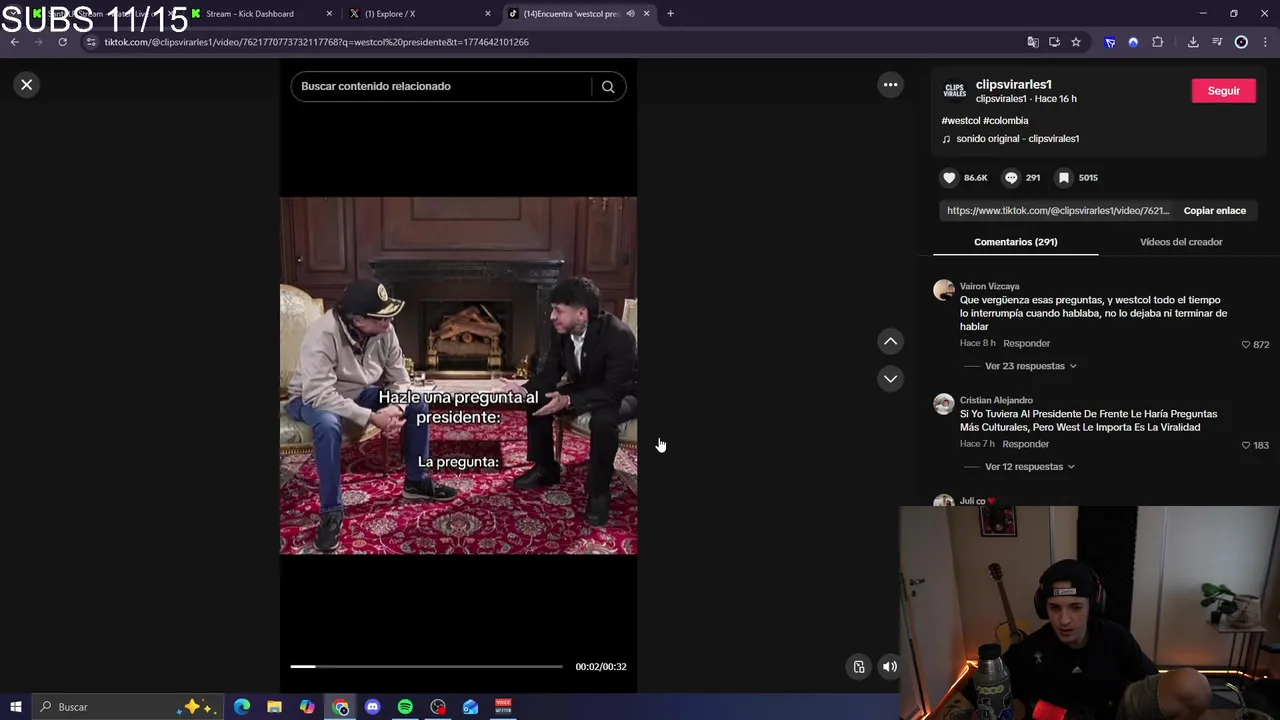Open the blue paper-plane extension
Screen dimensions: 1280x720
[1110, 42]
